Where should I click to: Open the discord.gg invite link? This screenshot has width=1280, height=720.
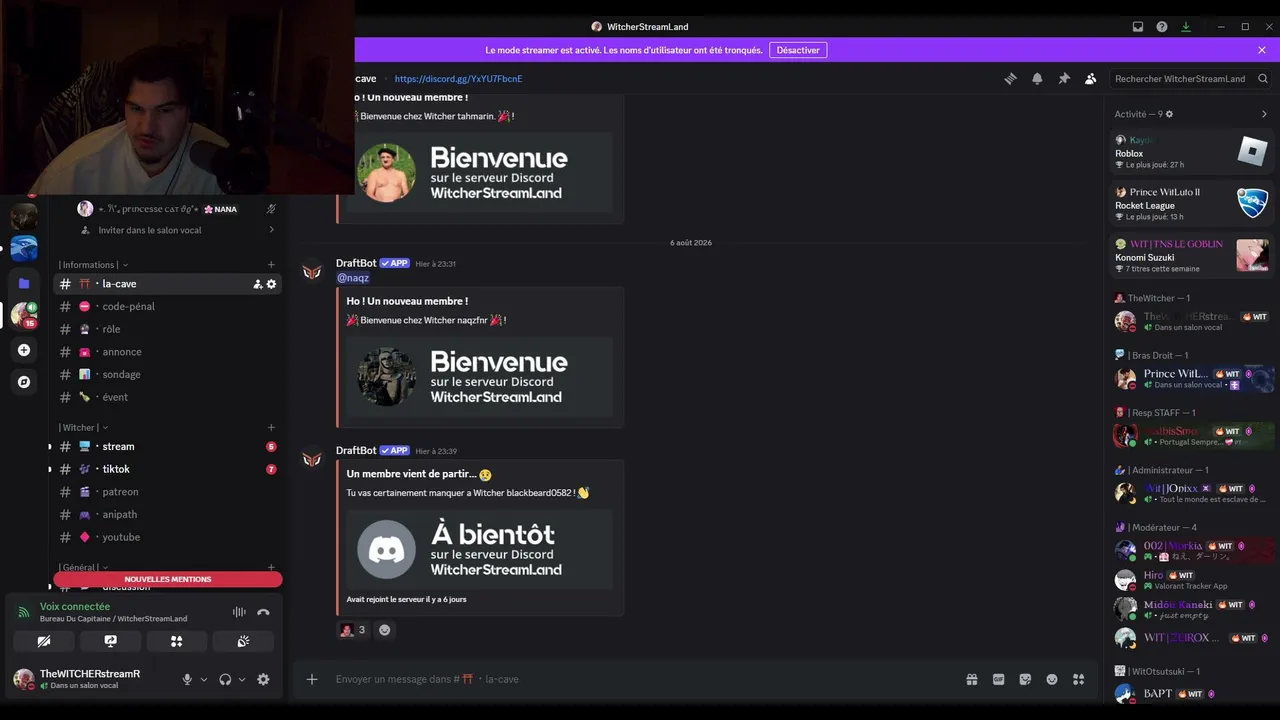tap(459, 79)
